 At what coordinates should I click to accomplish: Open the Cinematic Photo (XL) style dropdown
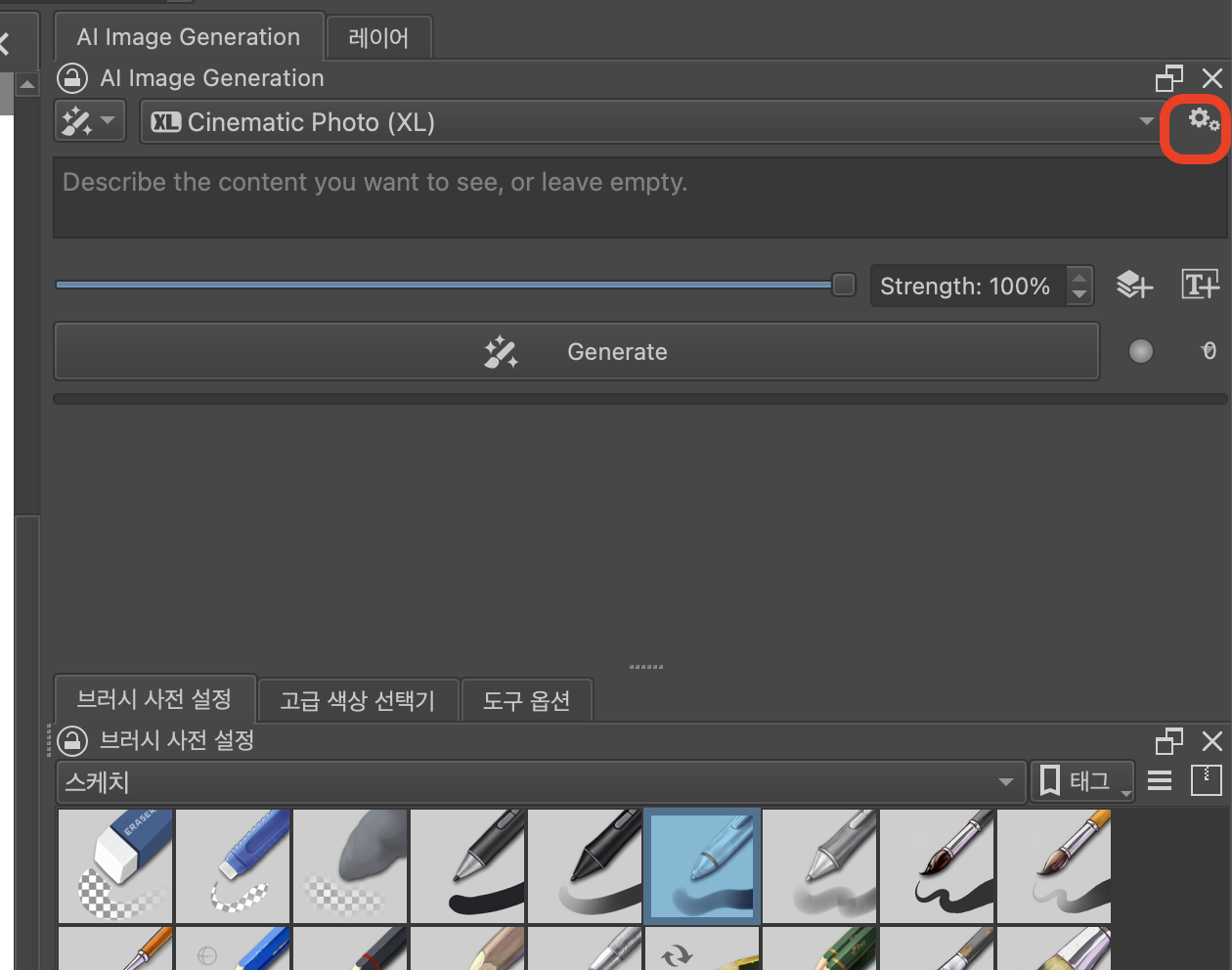click(651, 122)
